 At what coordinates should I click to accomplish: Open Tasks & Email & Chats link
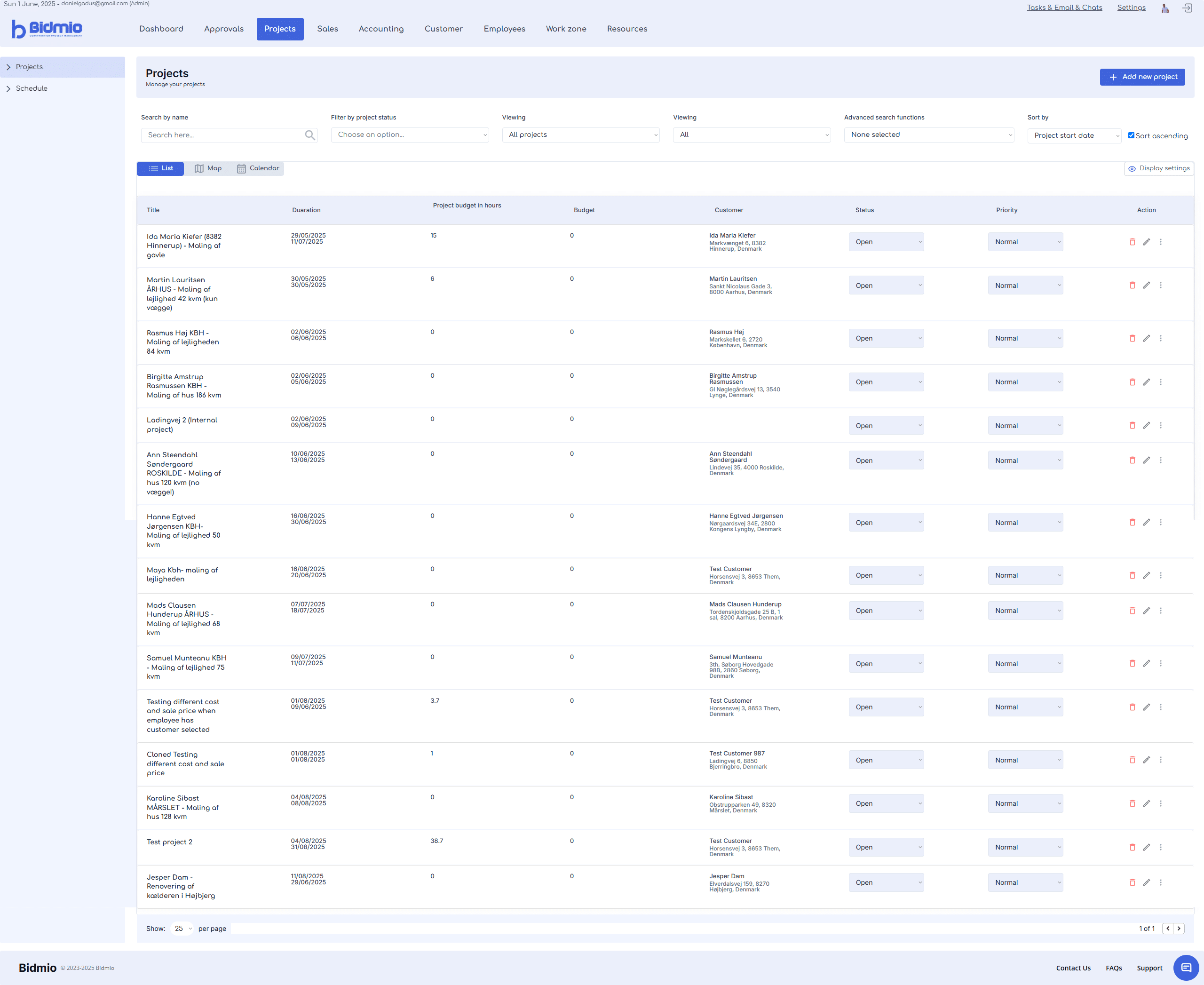click(x=1064, y=8)
